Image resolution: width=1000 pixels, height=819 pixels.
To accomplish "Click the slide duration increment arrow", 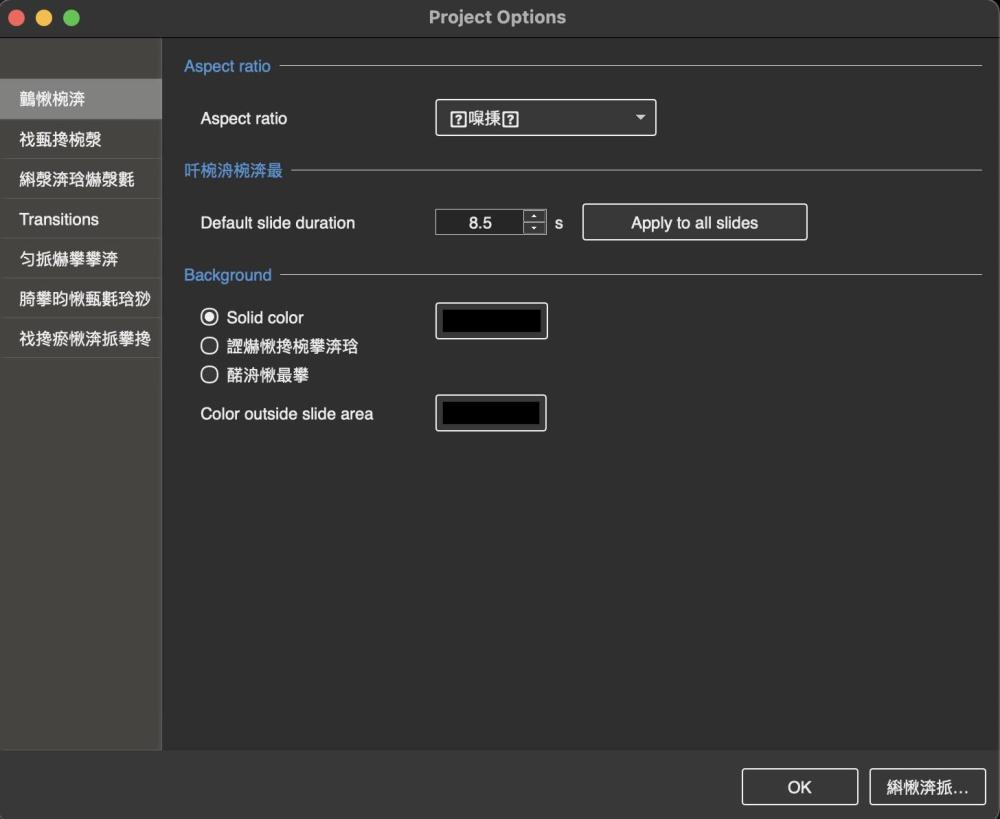I will click(x=535, y=216).
